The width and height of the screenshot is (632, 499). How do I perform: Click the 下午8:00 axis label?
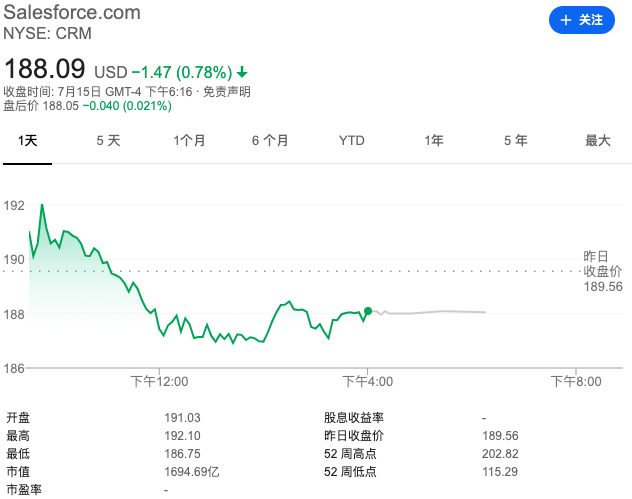click(576, 381)
